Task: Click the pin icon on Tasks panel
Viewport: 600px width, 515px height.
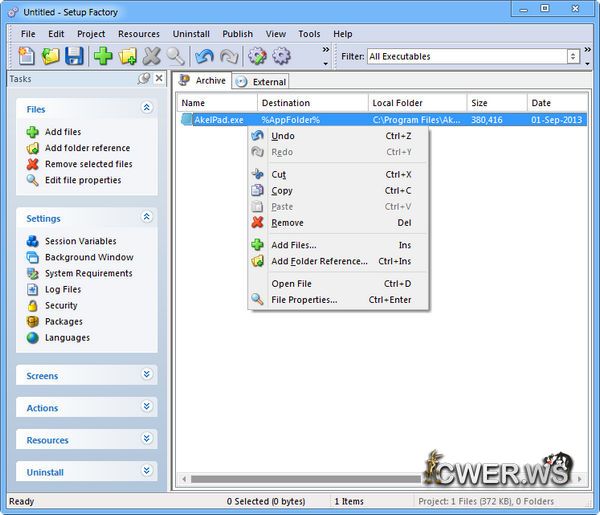Action: tap(144, 78)
